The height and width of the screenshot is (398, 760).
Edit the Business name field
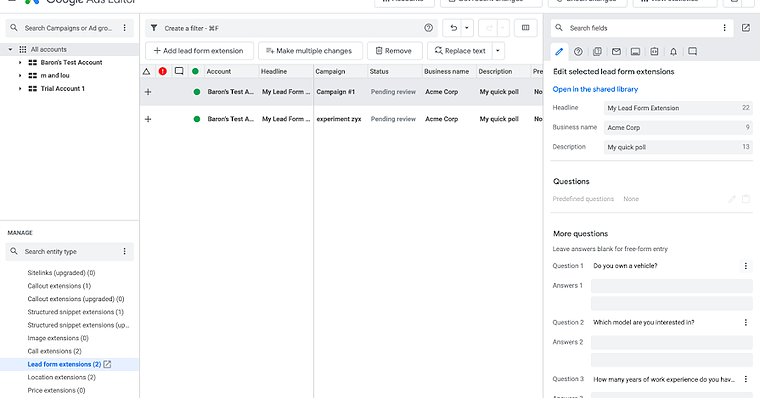678,127
